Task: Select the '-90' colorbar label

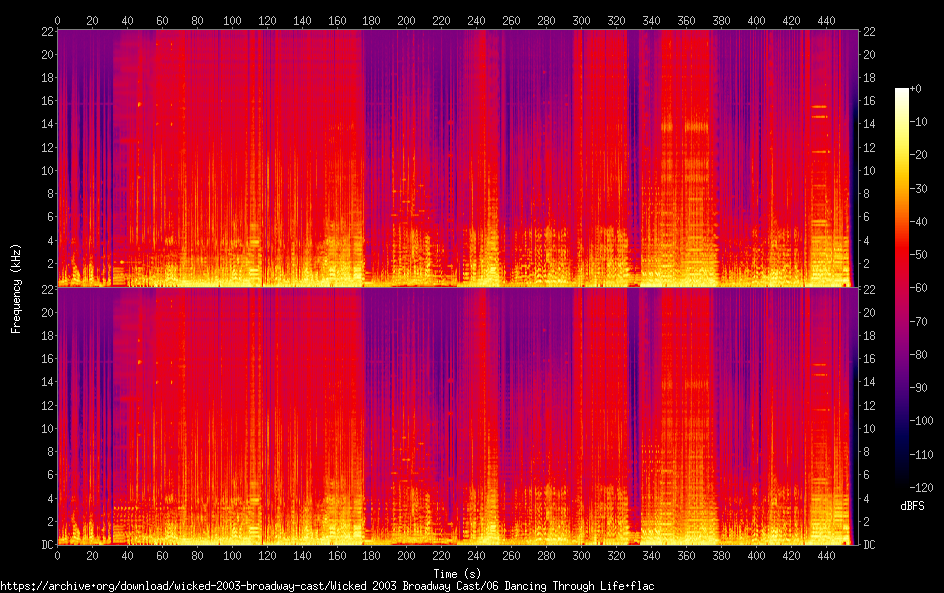Action: point(918,388)
